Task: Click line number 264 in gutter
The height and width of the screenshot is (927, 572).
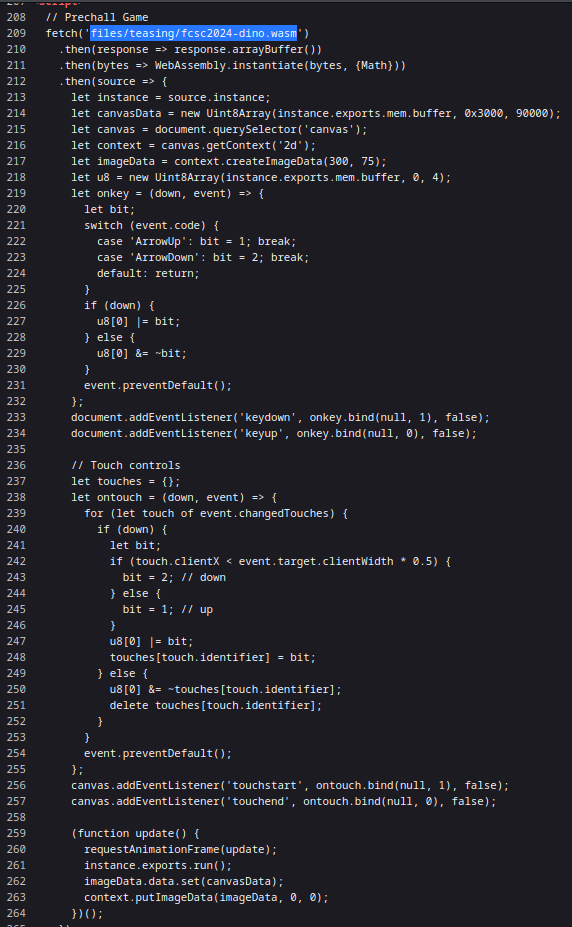Action: (x=17, y=913)
